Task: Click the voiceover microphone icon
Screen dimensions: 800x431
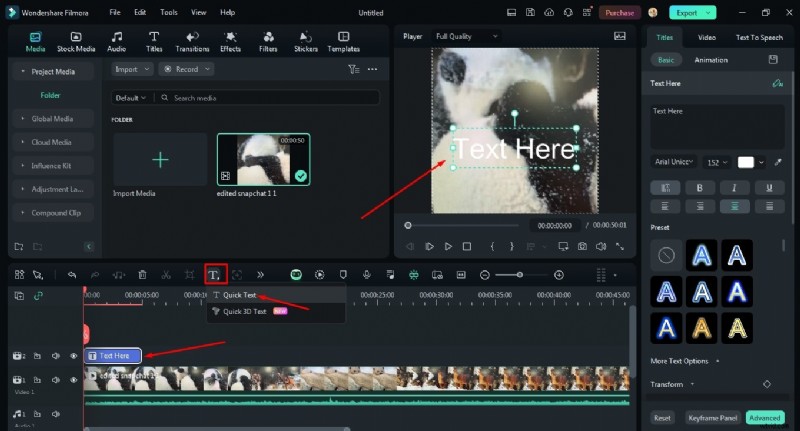Action: pos(366,275)
